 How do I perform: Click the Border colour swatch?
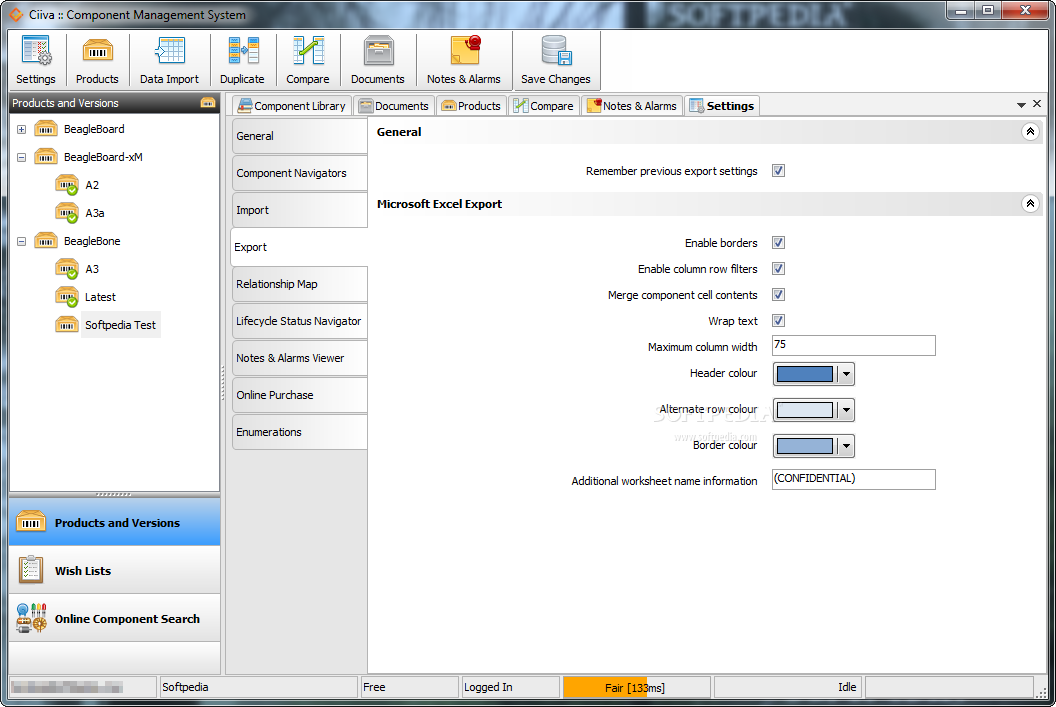(x=805, y=446)
